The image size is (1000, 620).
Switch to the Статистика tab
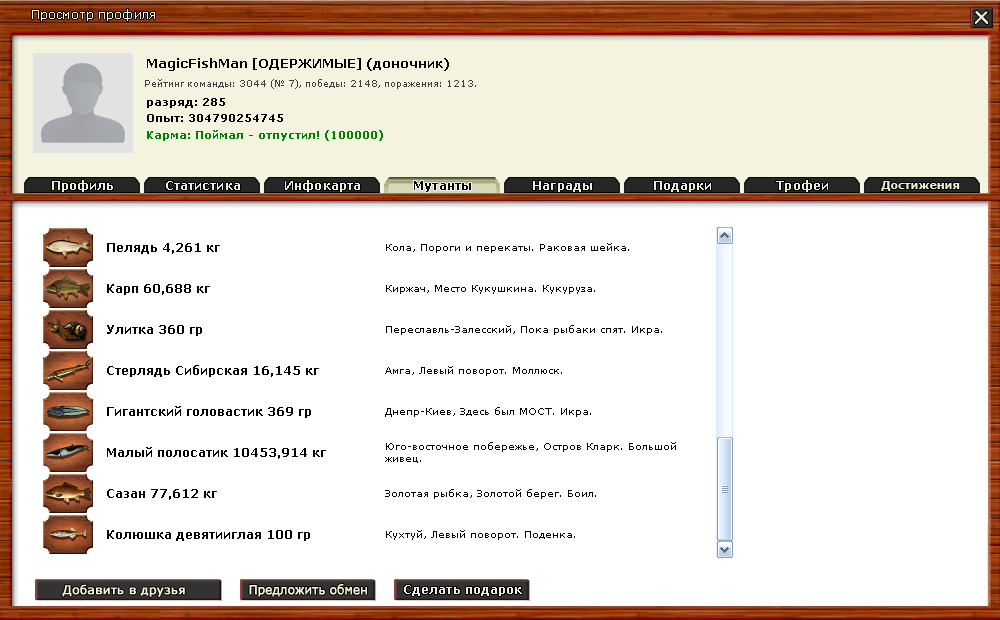(202, 185)
